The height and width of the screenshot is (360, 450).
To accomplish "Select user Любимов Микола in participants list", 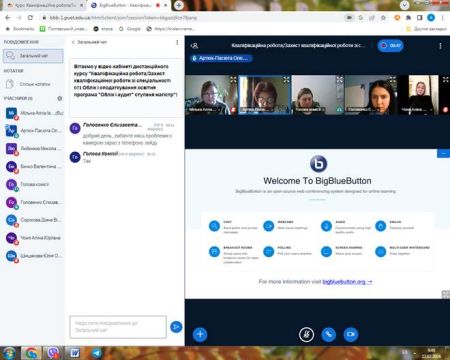I will pos(33,148).
